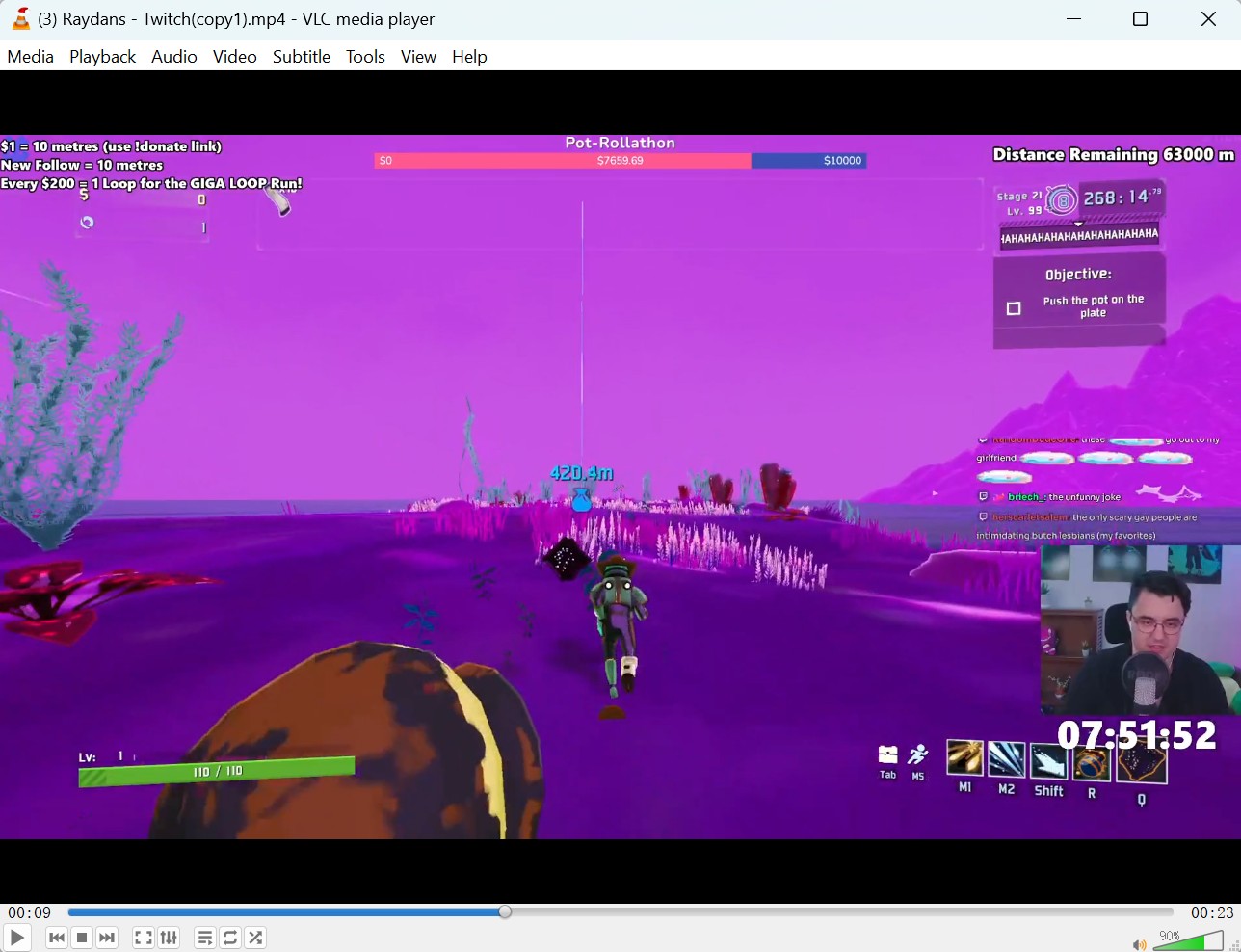Maximize the VLC window
Image resolution: width=1241 pixels, height=952 pixels.
pyautogui.click(x=1141, y=19)
